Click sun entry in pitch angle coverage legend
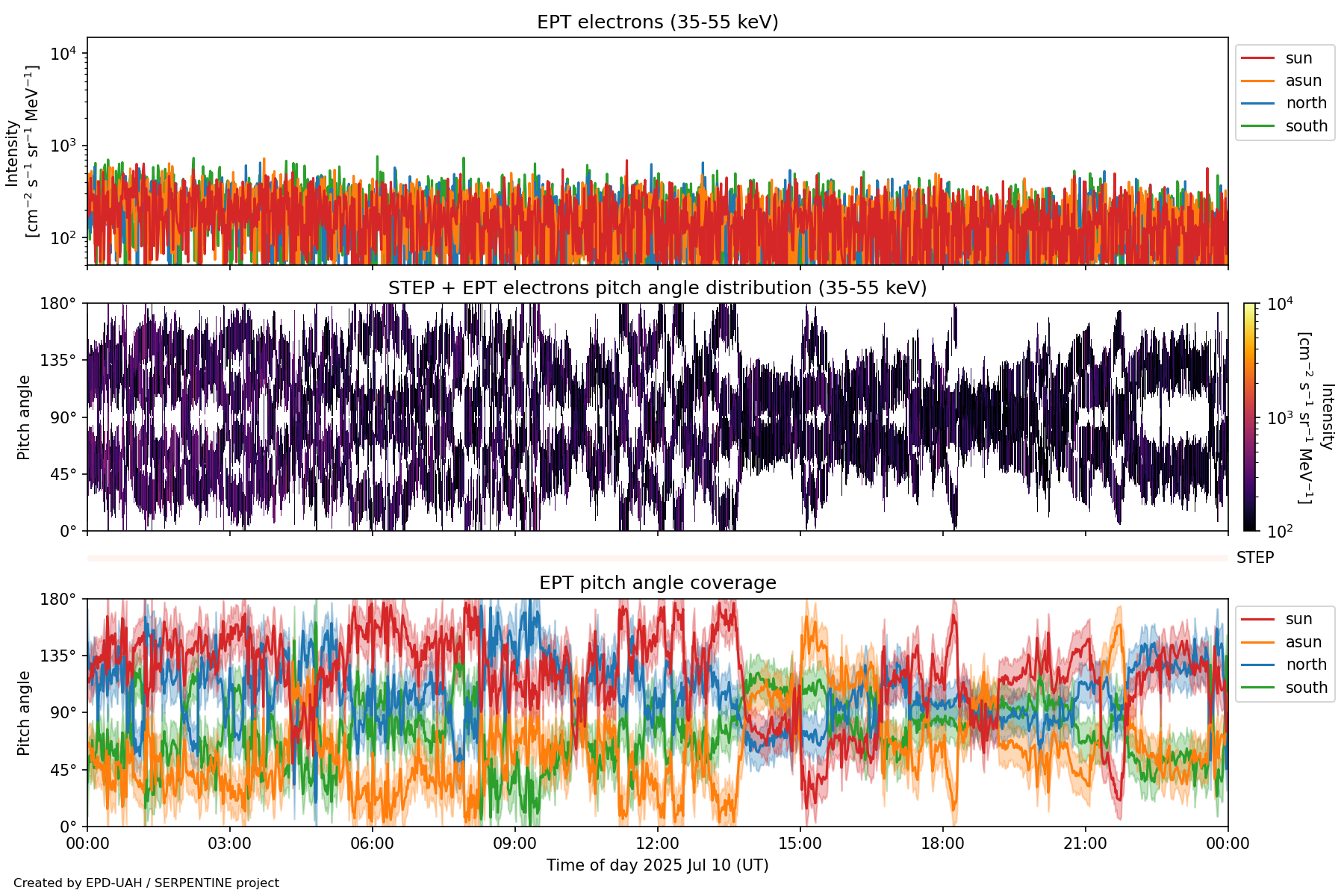 click(x=1298, y=619)
